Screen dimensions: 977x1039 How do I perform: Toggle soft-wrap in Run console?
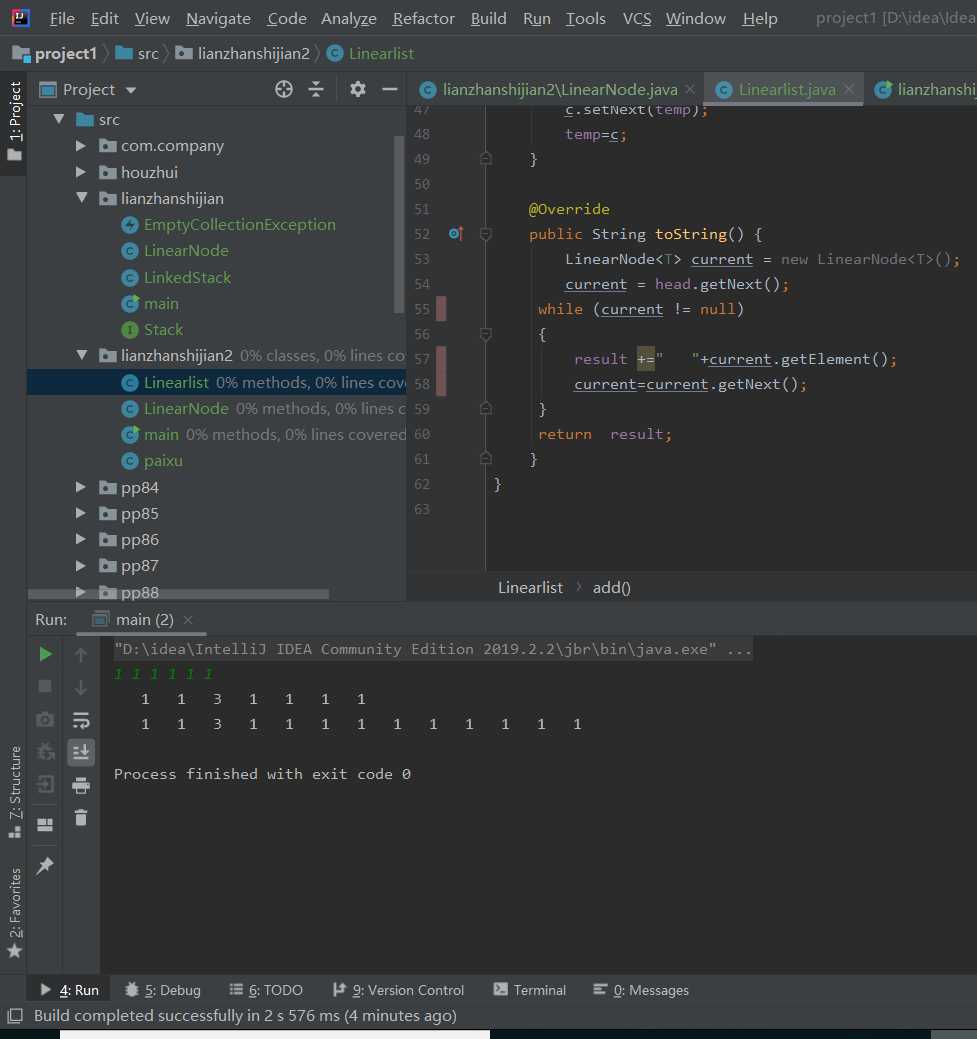[x=81, y=720]
